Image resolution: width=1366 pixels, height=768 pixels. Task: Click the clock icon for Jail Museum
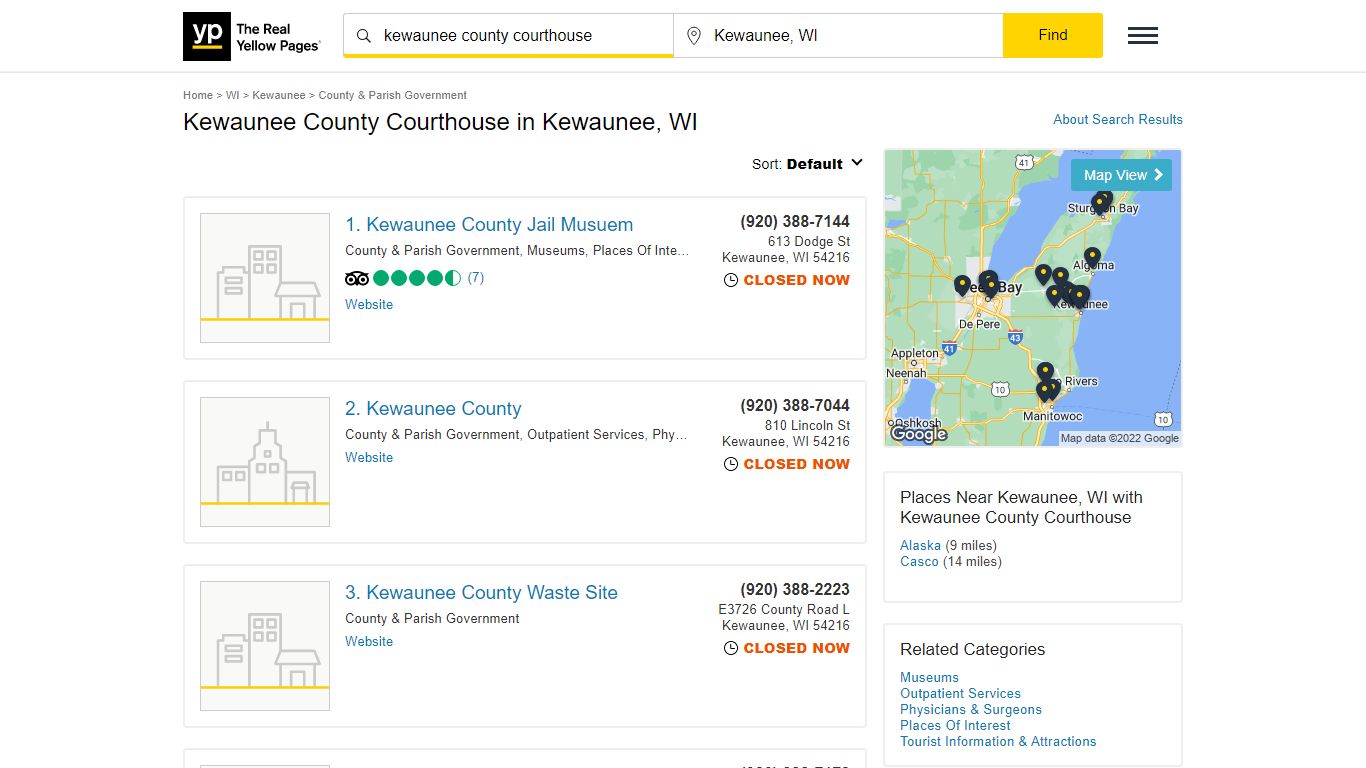click(x=731, y=281)
